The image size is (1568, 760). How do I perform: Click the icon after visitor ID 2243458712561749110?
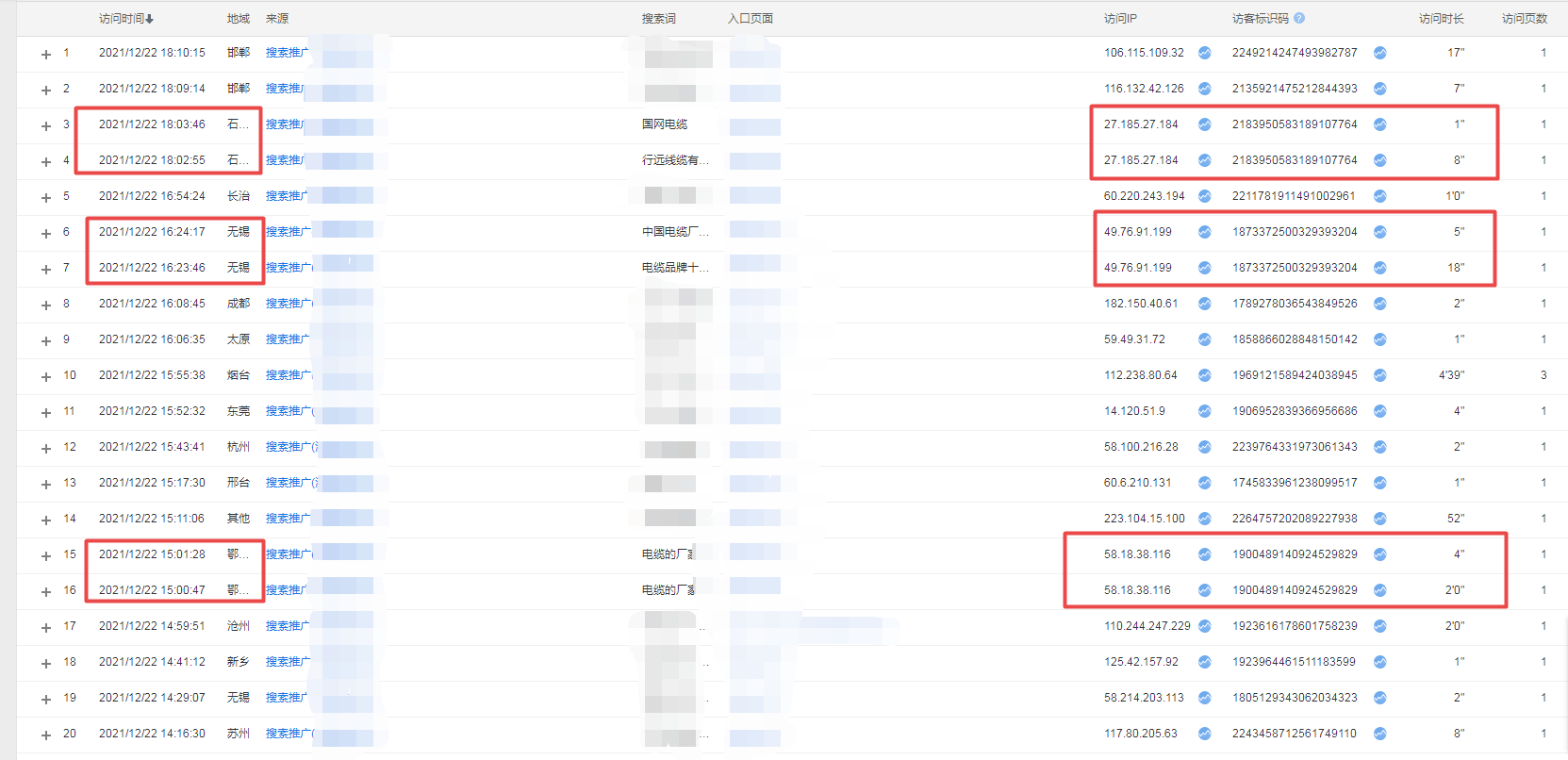point(1379,734)
